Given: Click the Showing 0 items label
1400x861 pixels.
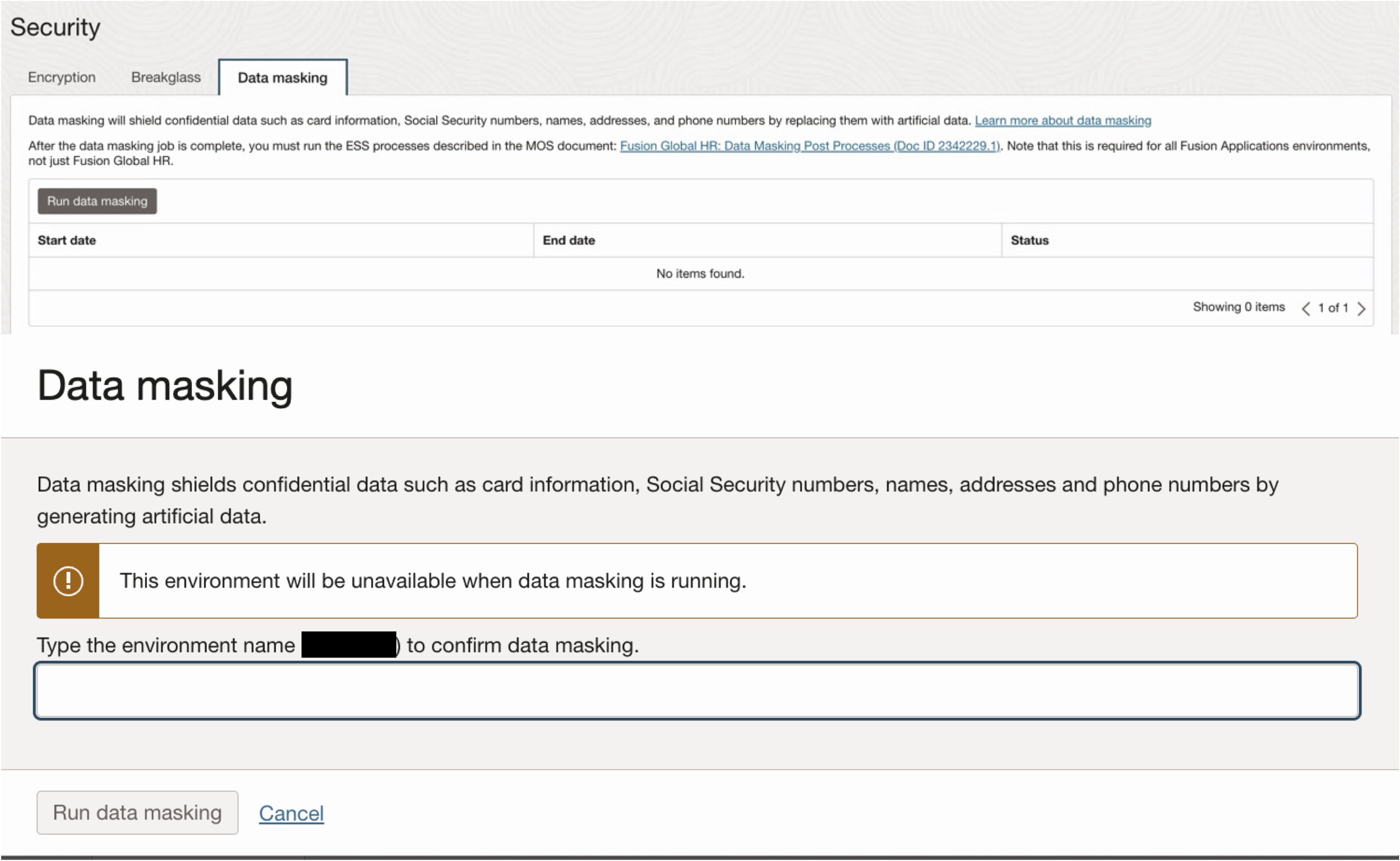Looking at the screenshot, I should 1239,307.
